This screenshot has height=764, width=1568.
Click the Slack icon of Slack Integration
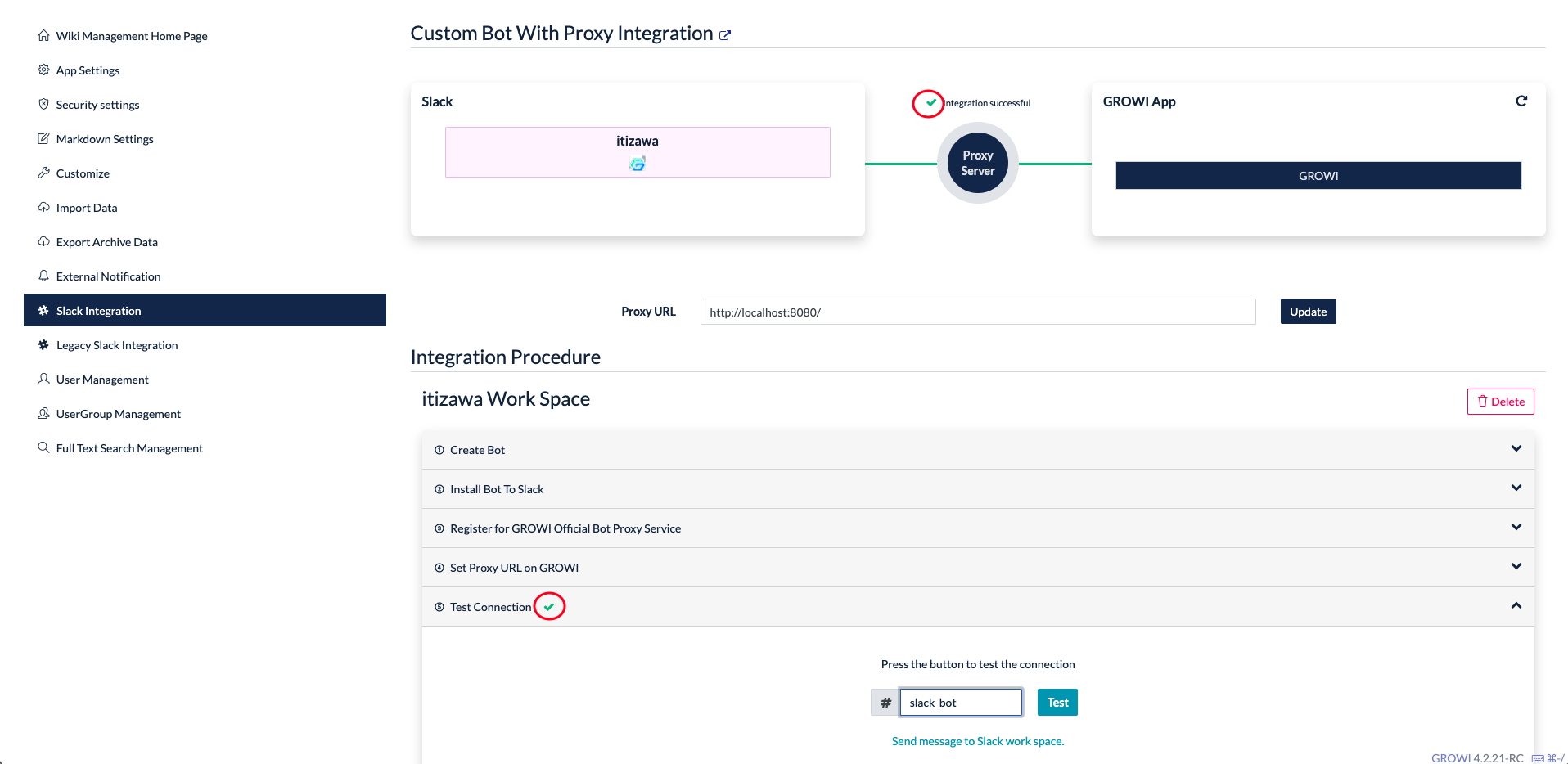[x=43, y=311]
